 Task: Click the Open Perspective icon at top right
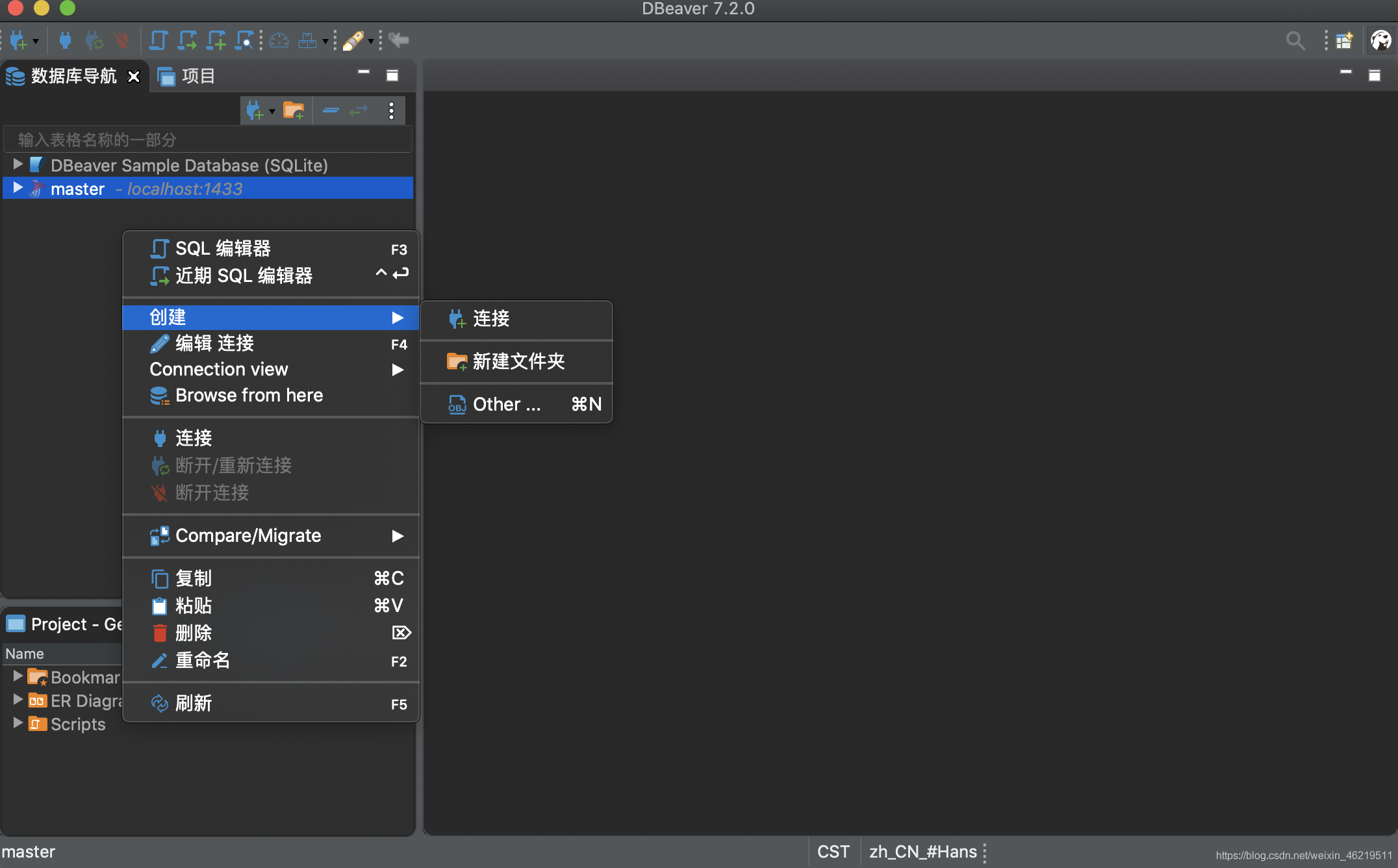pos(1344,40)
